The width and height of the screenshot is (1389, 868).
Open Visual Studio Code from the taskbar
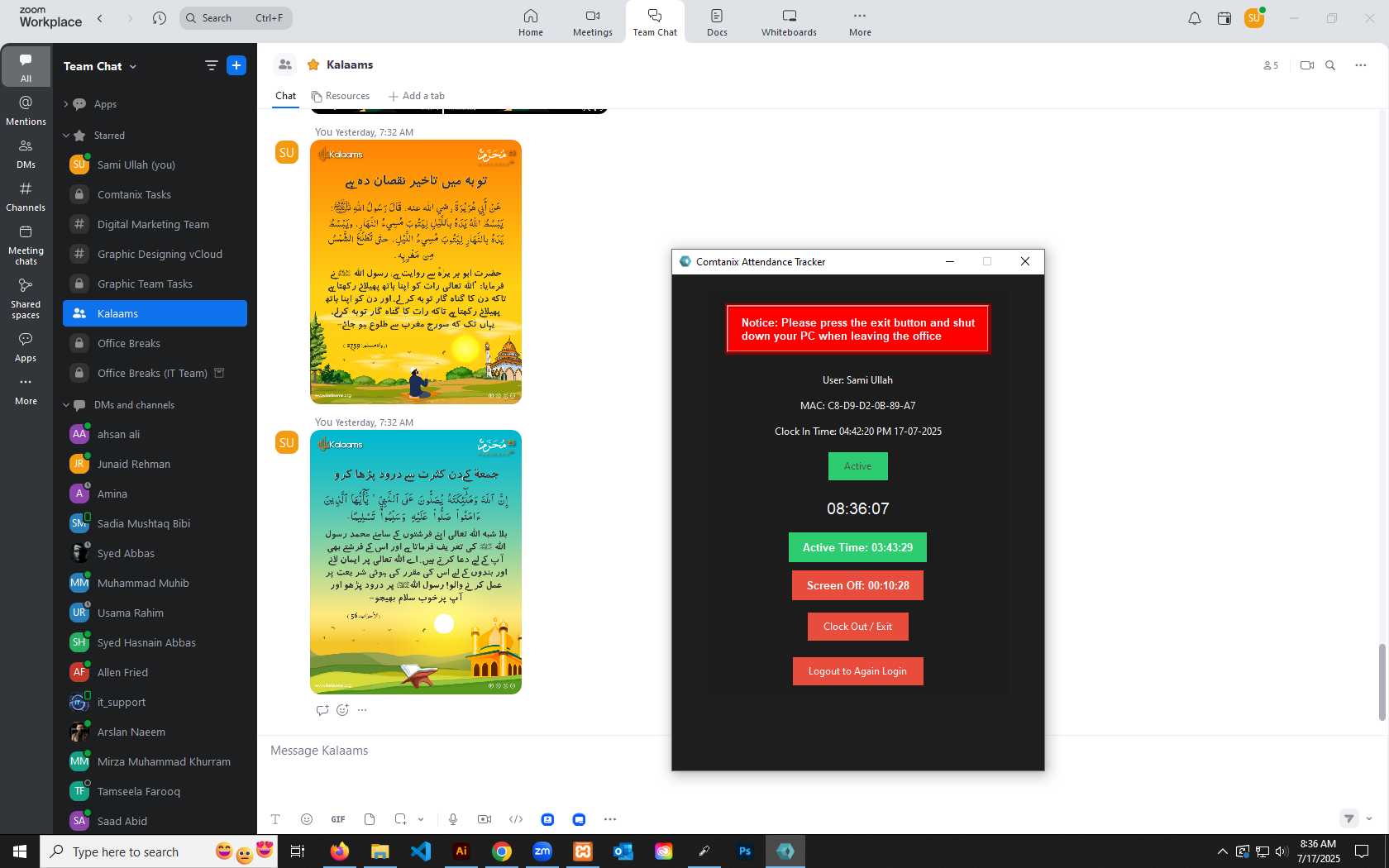click(421, 851)
